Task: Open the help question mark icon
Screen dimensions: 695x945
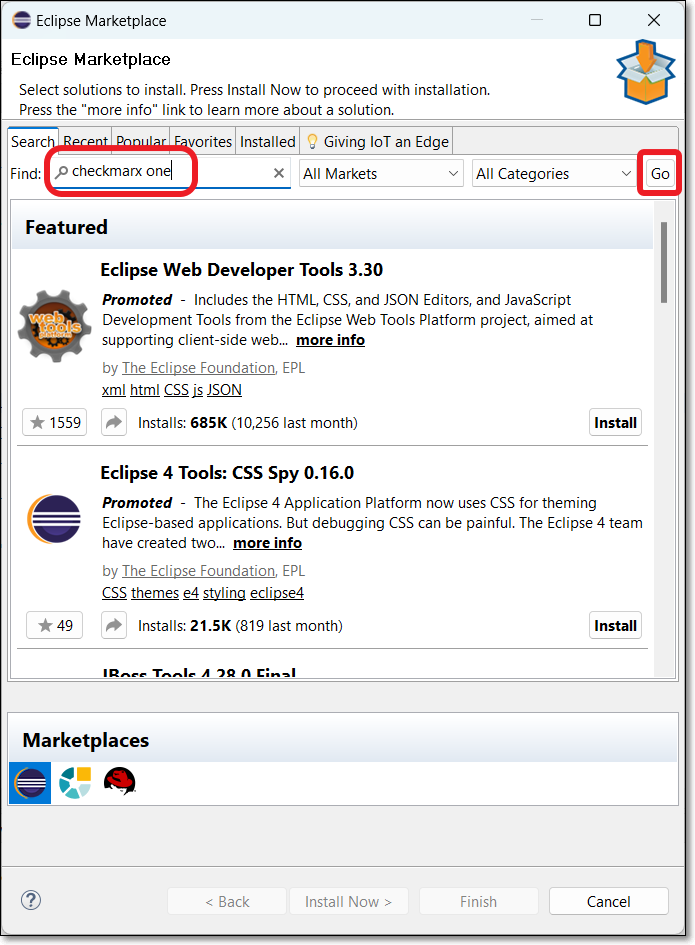Action: [x=31, y=900]
